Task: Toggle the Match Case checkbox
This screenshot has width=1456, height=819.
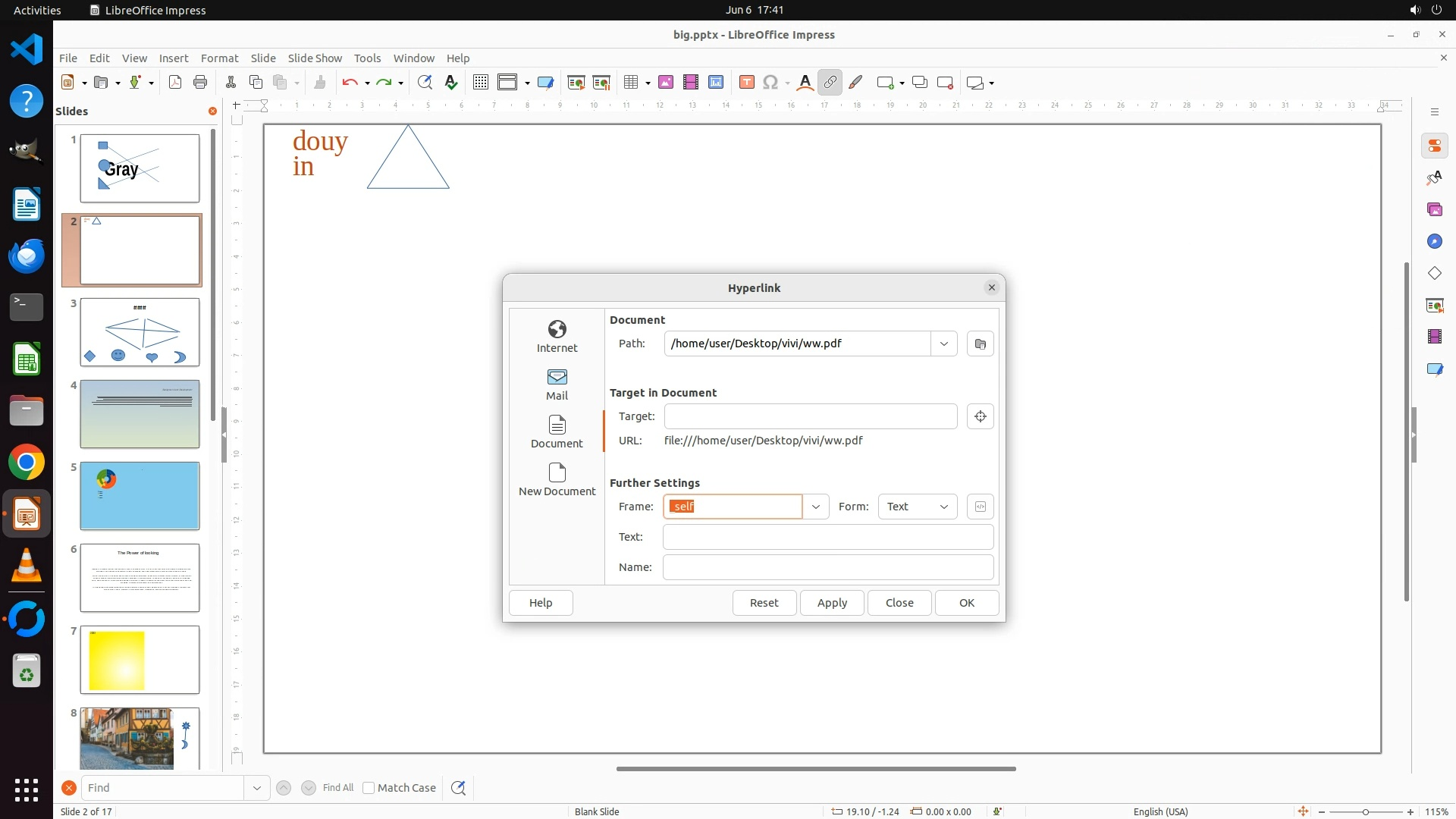Action: coord(369,788)
